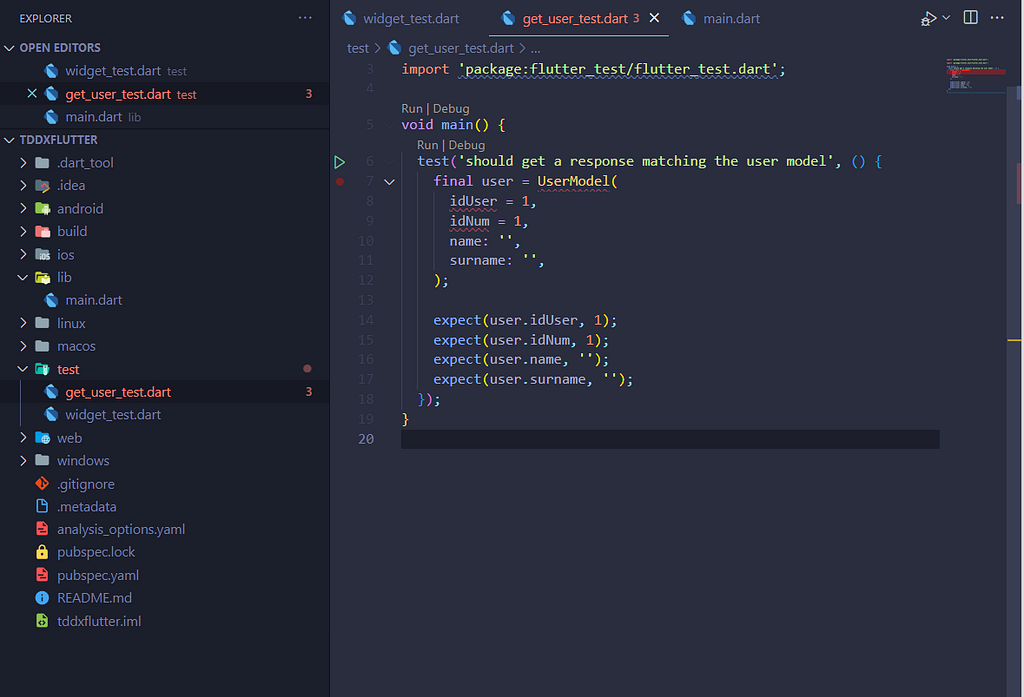This screenshot has height=697, width=1024.
Task: Open run options dropdown arrow in title bar
Action: (x=946, y=18)
